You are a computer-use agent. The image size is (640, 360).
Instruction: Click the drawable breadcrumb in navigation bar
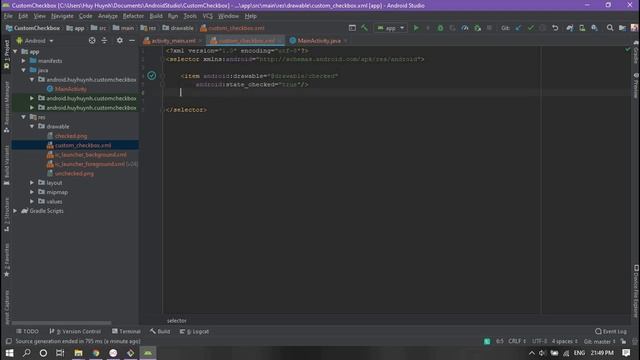click(178, 28)
